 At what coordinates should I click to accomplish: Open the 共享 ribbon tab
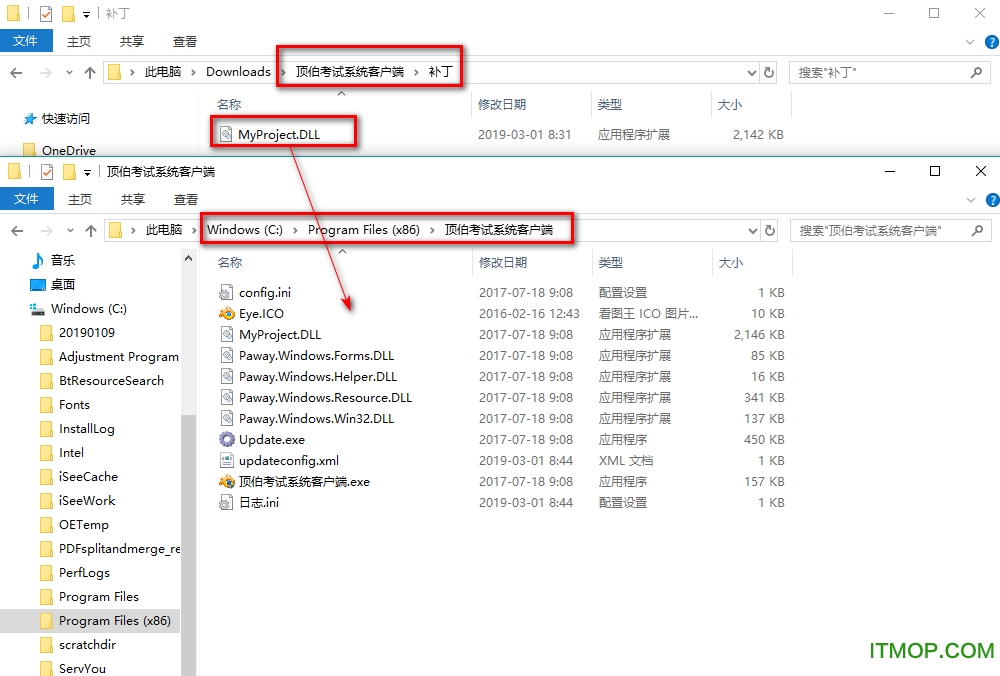131,41
